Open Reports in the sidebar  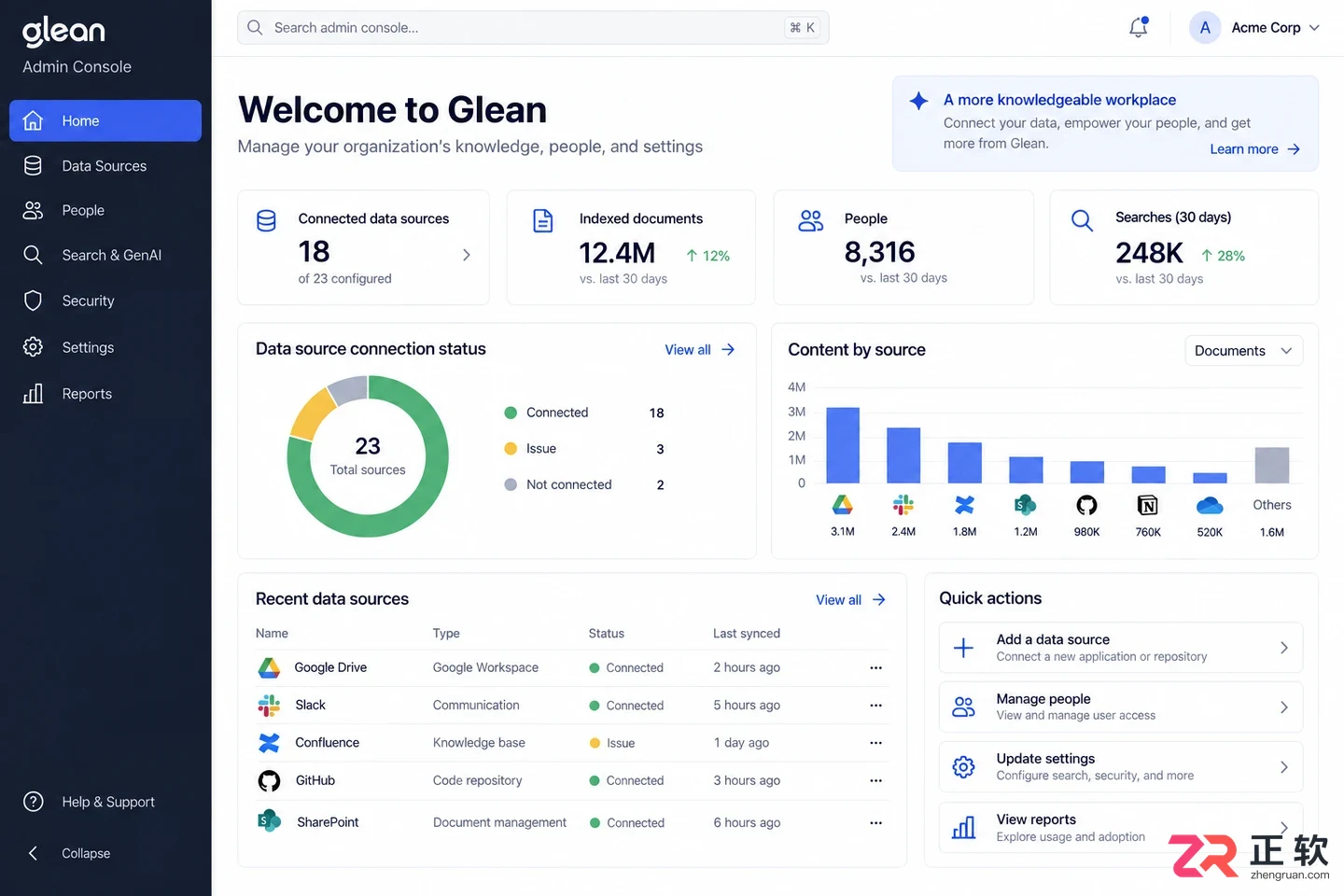[x=105, y=394]
